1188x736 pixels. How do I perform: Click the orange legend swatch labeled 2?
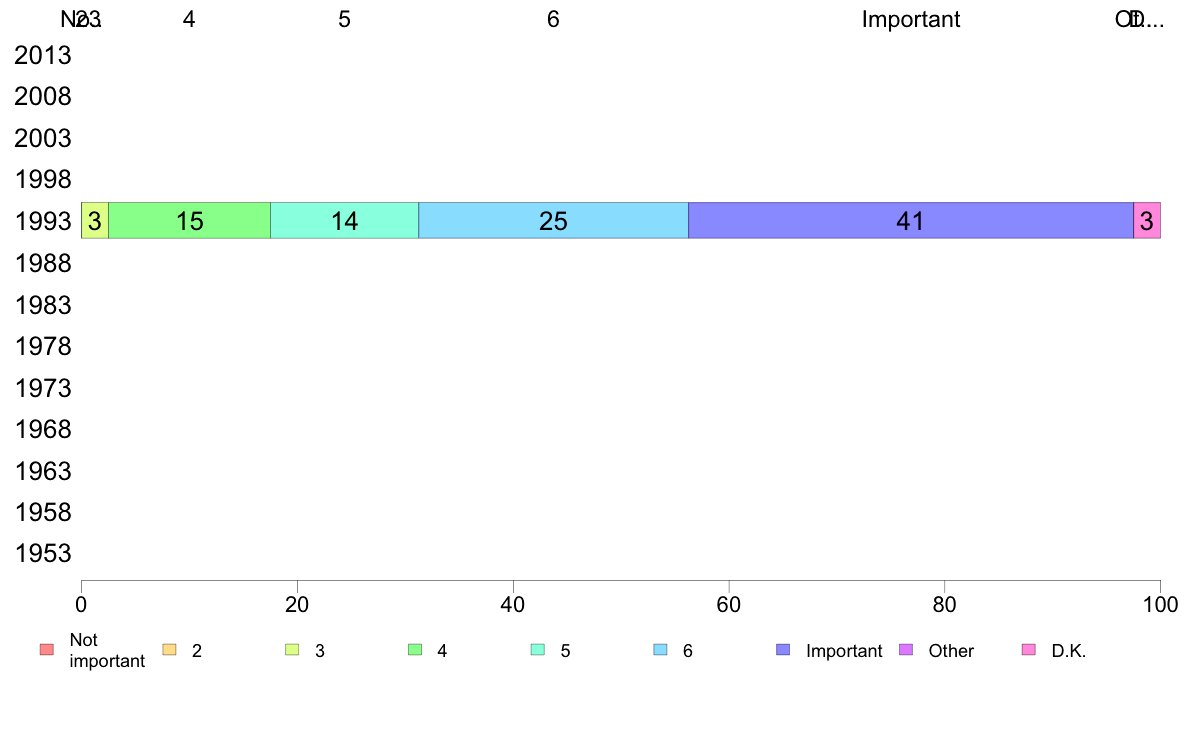pyautogui.click(x=170, y=650)
